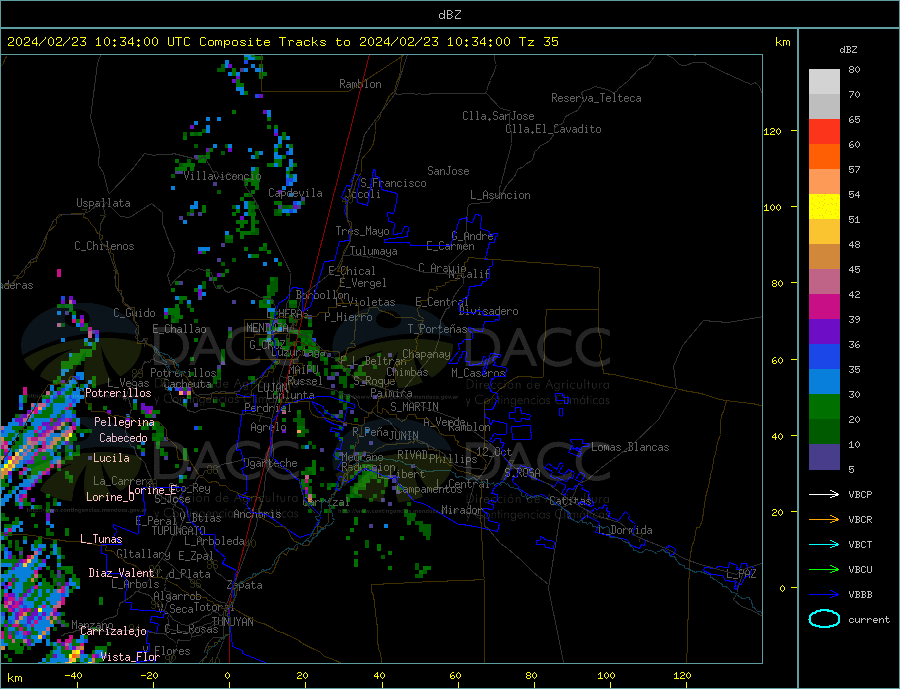This screenshot has width=900, height=689.
Task: Click the 'Dormida' map label
Action: [x=631, y=530]
